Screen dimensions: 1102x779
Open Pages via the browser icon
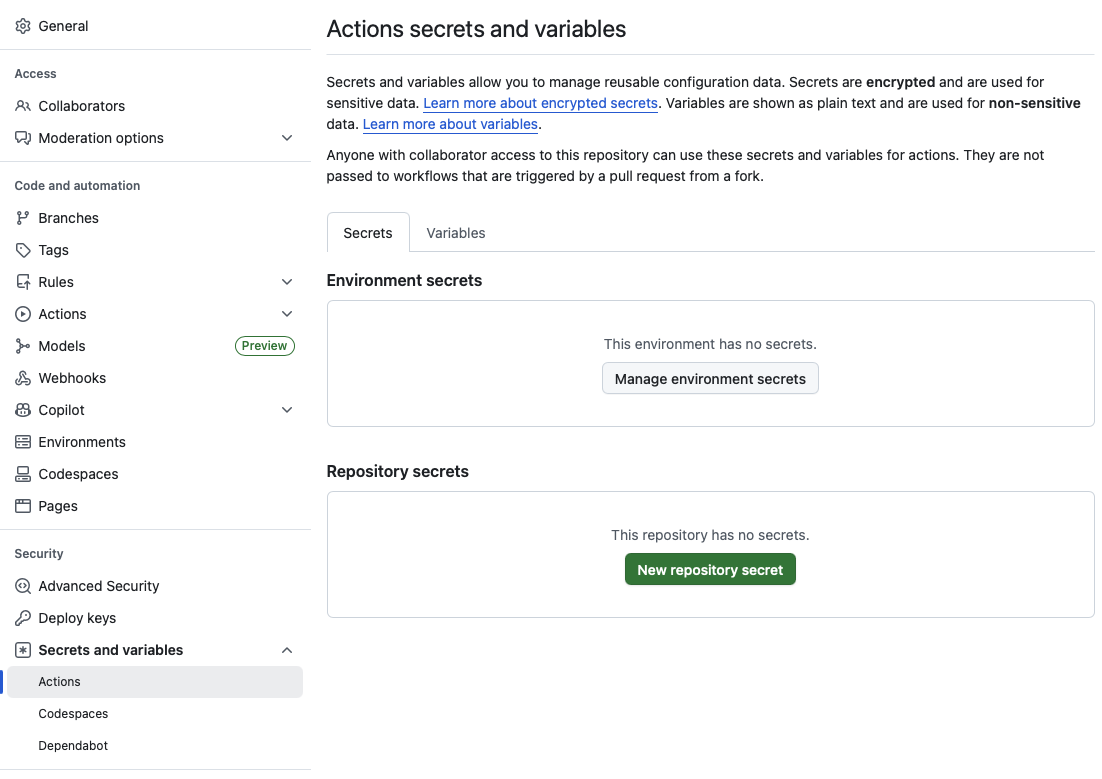[23, 506]
